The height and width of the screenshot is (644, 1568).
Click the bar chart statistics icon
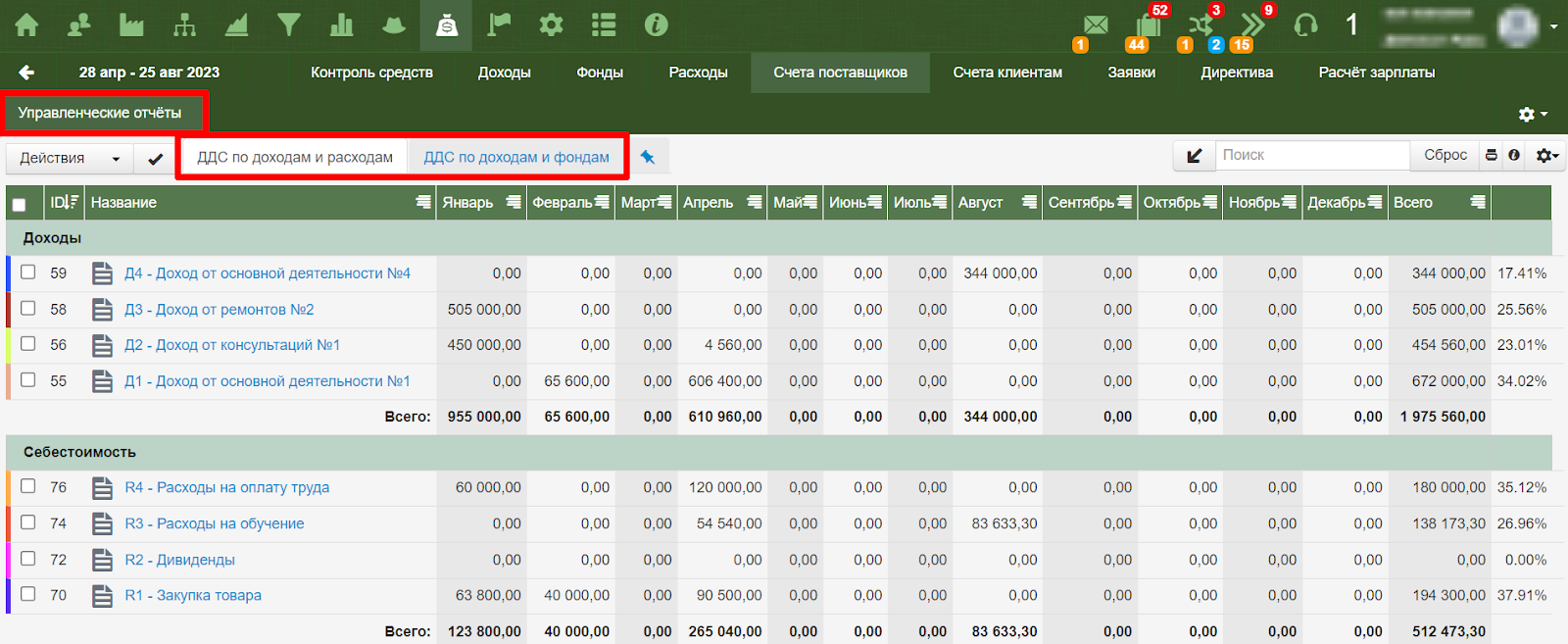tap(341, 25)
